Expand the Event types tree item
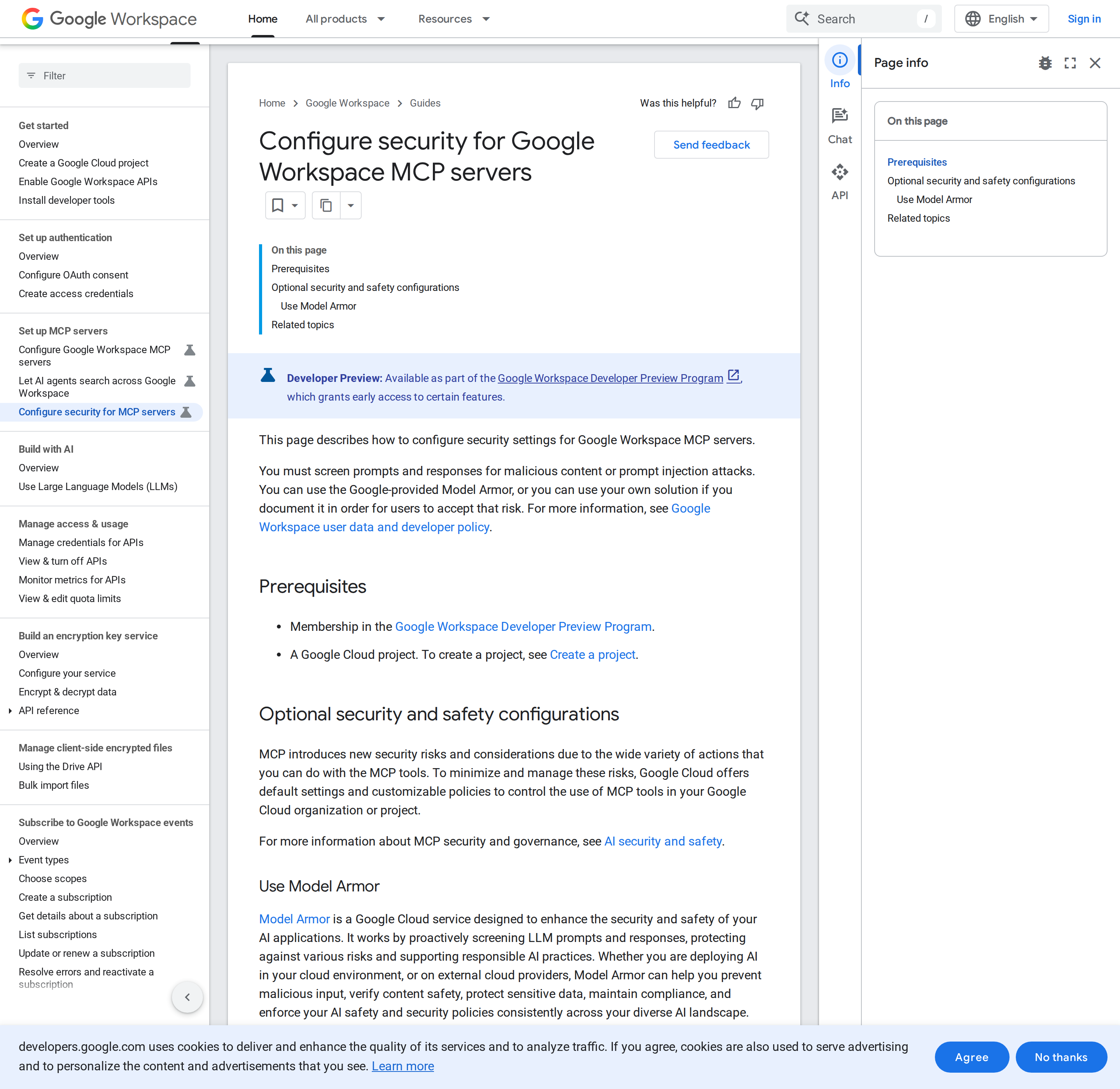The image size is (1120, 1089). click(x=10, y=860)
